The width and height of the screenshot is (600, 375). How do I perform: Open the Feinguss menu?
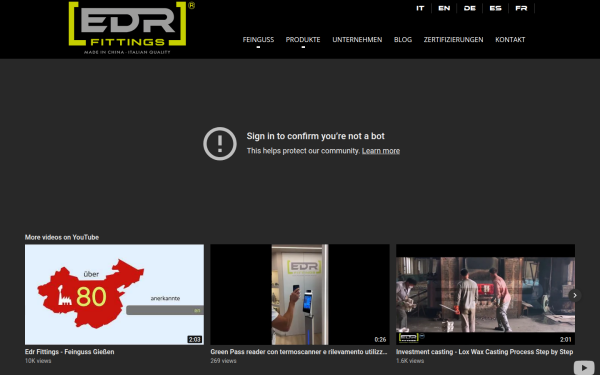click(258, 39)
